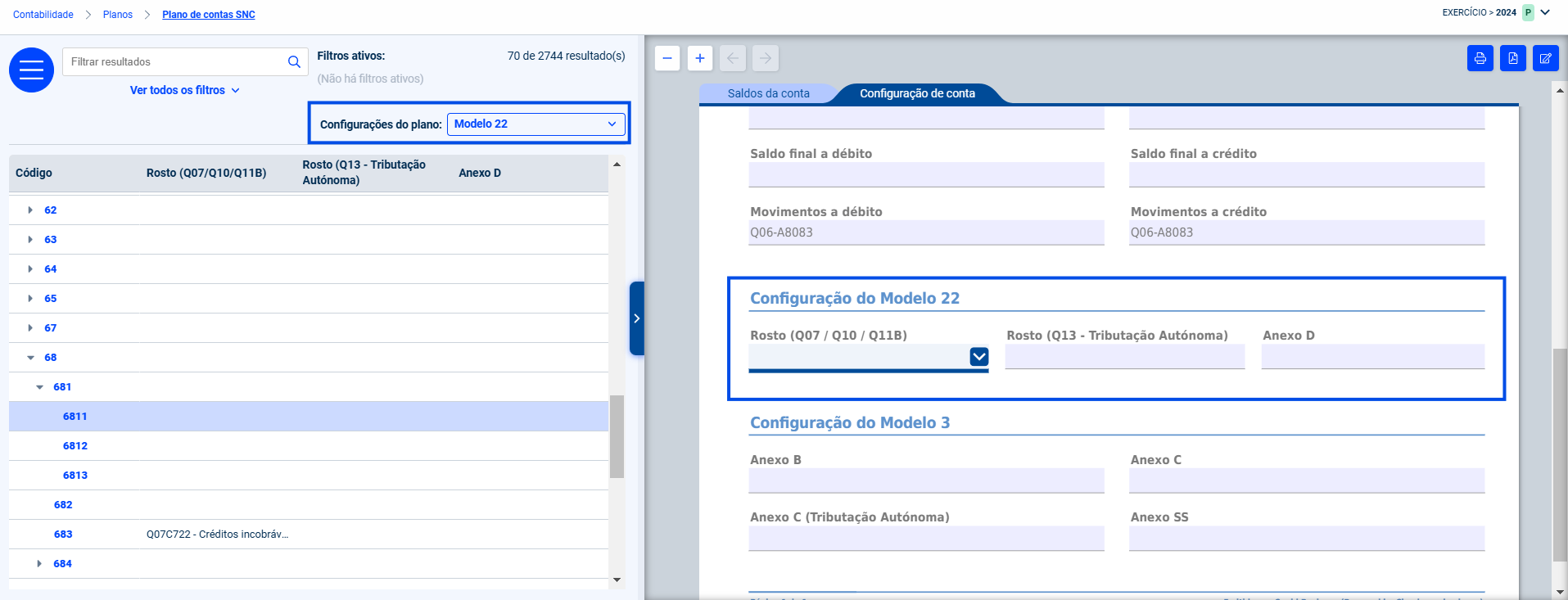Image resolution: width=1568 pixels, height=600 pixels.
Task: Click Modelo 22 Anexo D field
Action: coord(1373,356)
